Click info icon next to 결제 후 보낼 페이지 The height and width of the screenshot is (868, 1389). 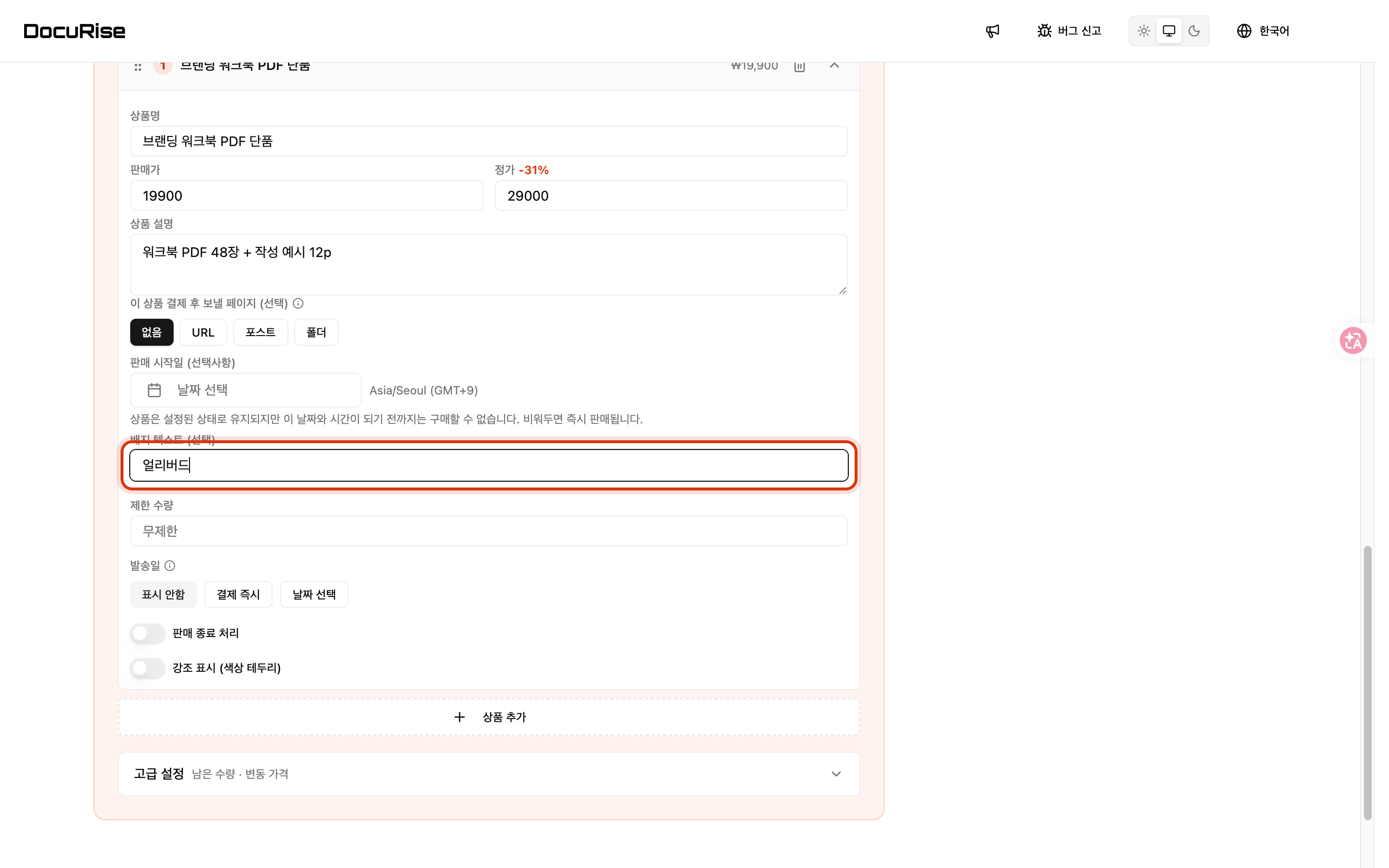tap(298, 303)
